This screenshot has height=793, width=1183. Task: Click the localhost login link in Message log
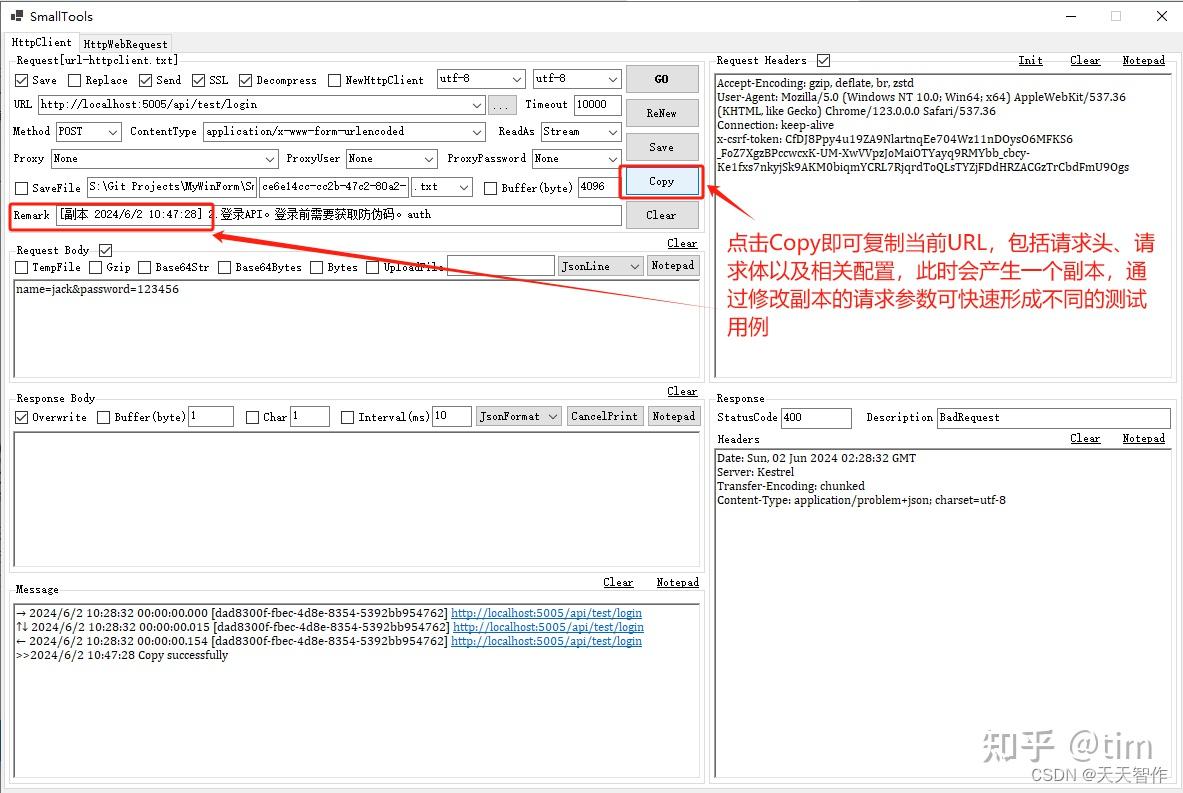pyautogui.click(x=546, y=612)
